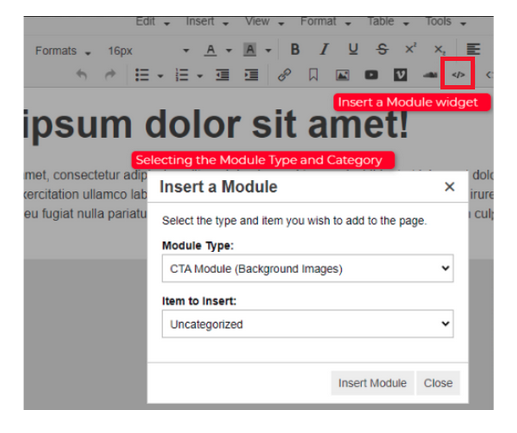Open the Module Type dropdown
Viewport: 517px width, 433px height.
[x=308, y=268]
